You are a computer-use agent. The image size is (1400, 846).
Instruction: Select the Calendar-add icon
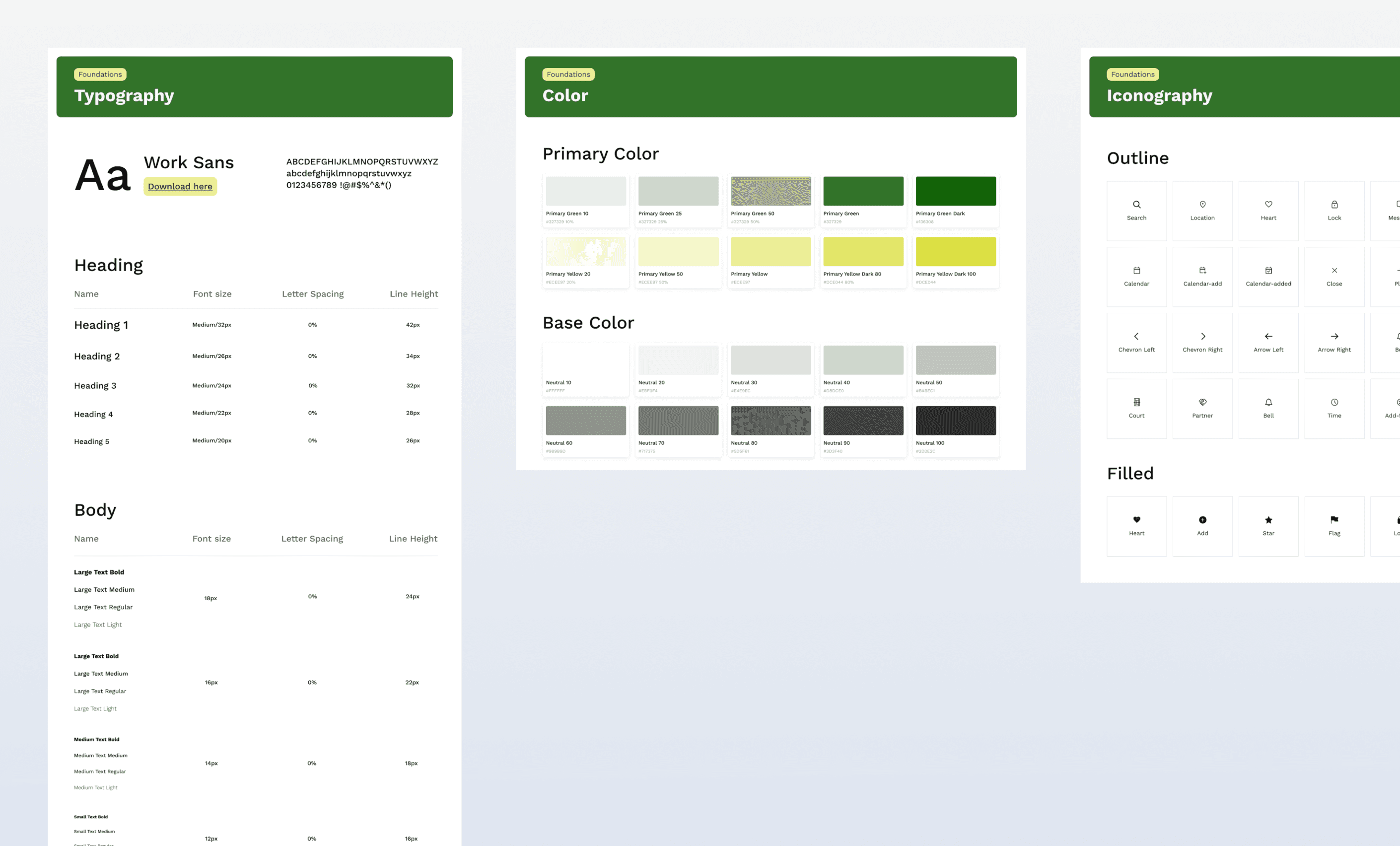(1202, 271)
